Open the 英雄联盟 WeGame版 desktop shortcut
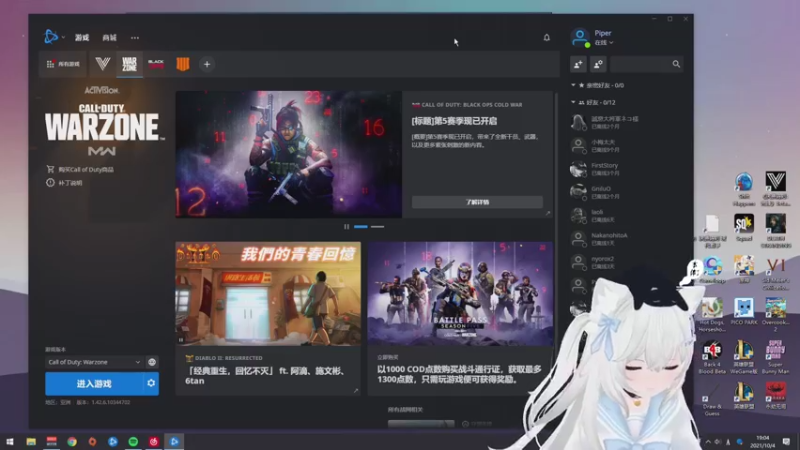The width and height of the screenshot is (800, 450). point(744,357)
